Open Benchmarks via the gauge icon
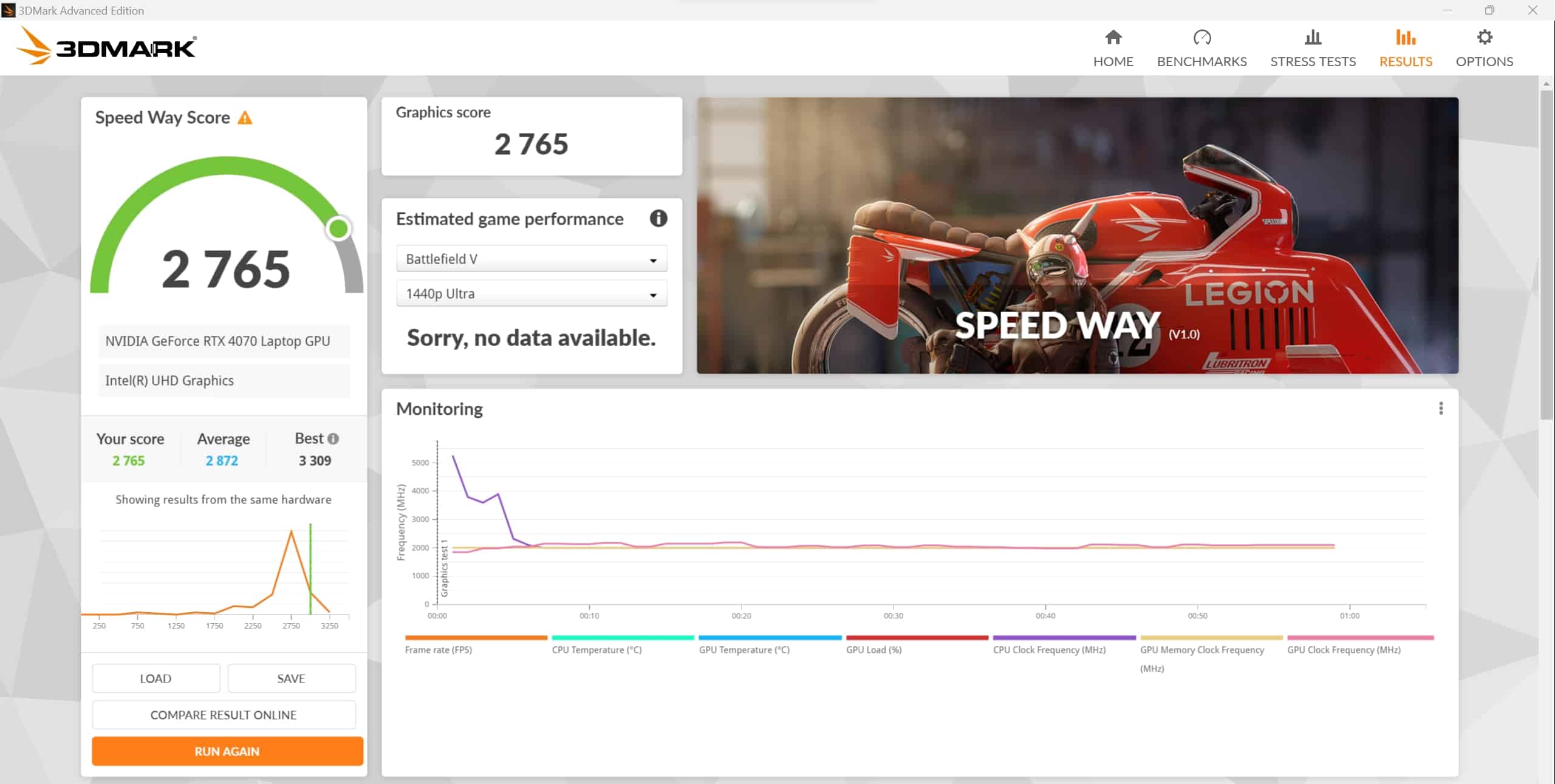The image size is (1555, 784). click(1201, 38)
